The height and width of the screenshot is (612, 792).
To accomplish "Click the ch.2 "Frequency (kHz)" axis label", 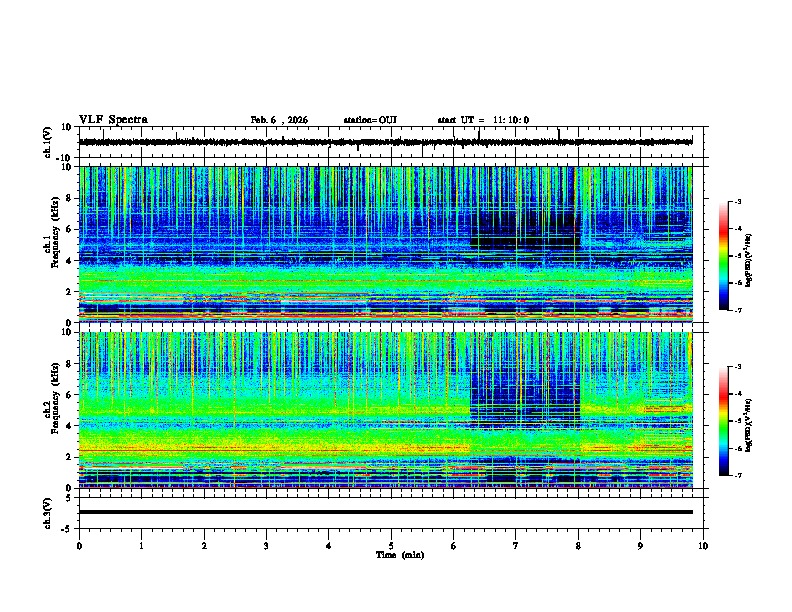I will point(55,398).
